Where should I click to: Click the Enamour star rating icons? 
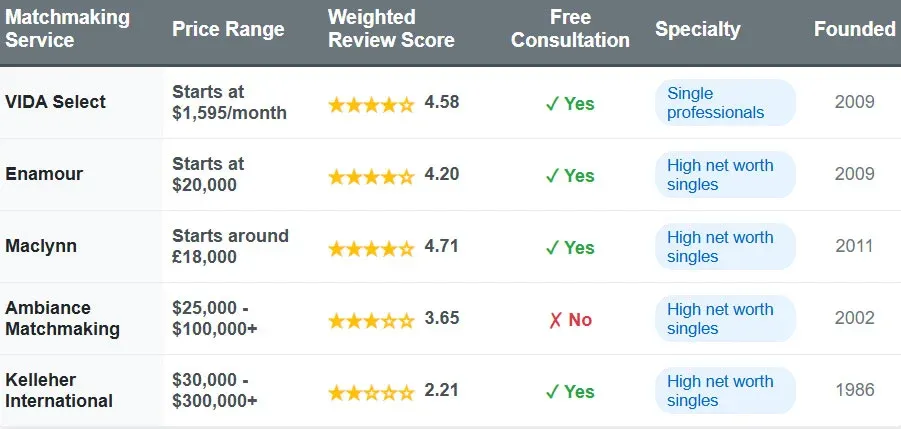pos(371,175)
